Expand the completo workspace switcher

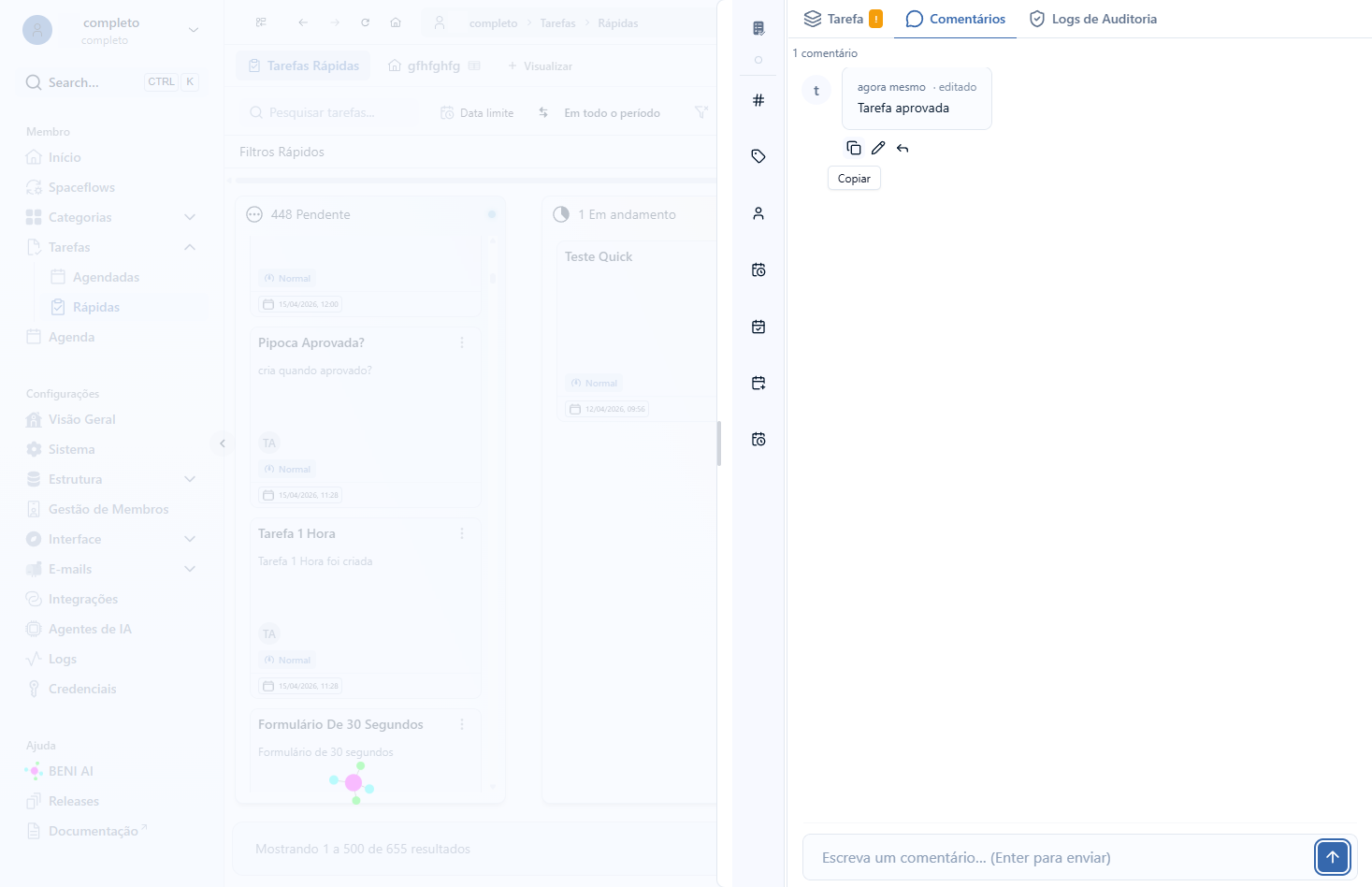112,30
